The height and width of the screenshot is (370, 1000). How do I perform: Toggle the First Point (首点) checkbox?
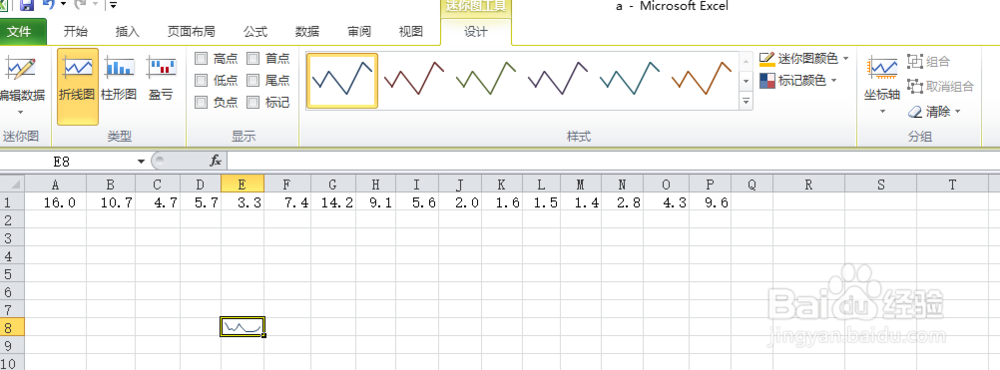click(x=253, y=59)
